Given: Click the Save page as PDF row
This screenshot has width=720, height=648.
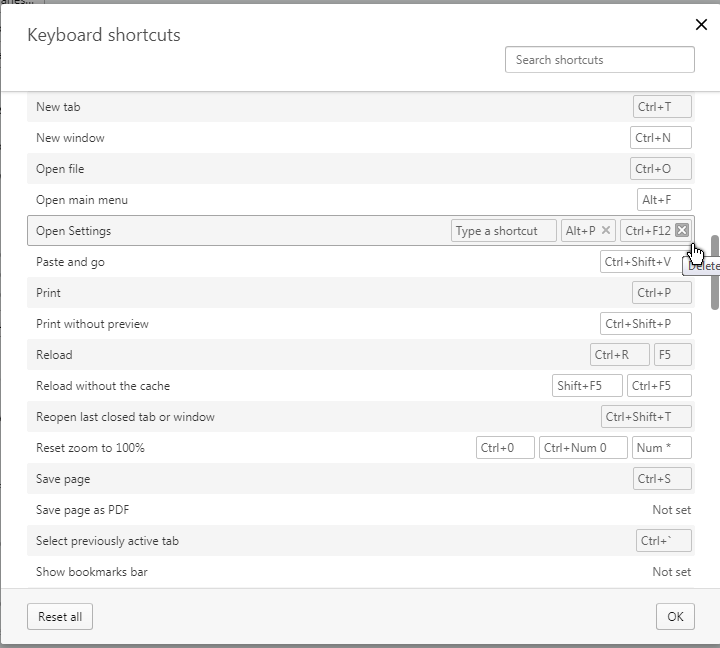Looking at the screenshot, I should pyautogui.click(x=361, y=510).
